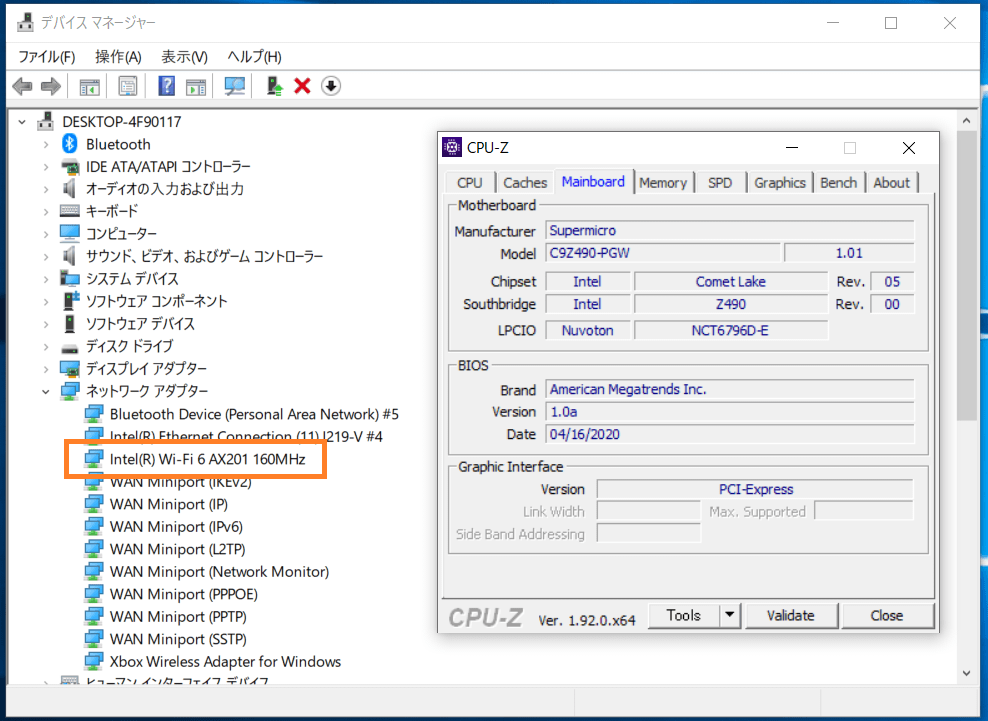
Task: Click the オーディオの入力および出力 speaker icon
Action: click(69, 188)
